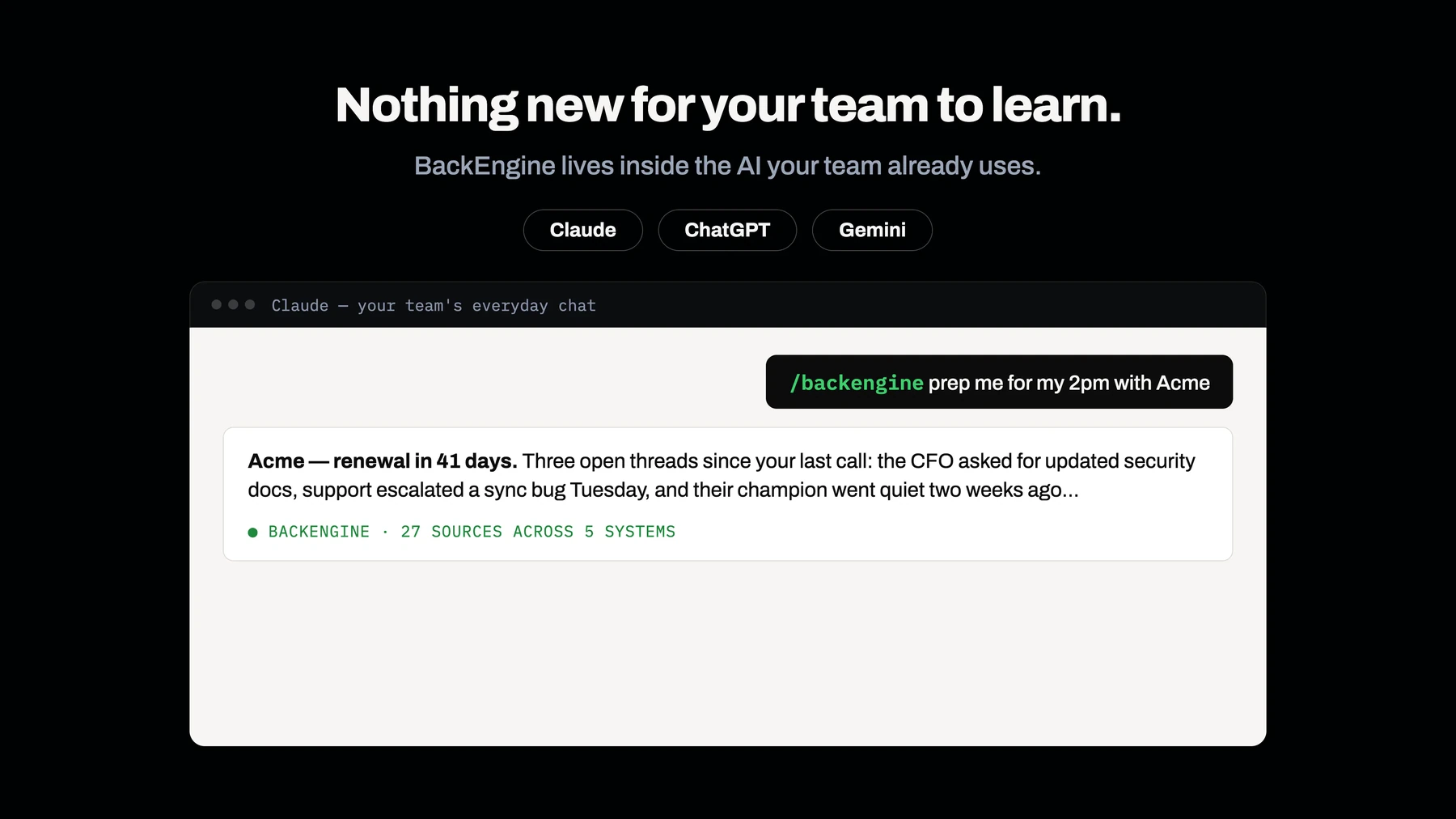The image size is (1456, 819).
Task: Click the BACKENGINE source label
Action: click(x=319, y=532)
